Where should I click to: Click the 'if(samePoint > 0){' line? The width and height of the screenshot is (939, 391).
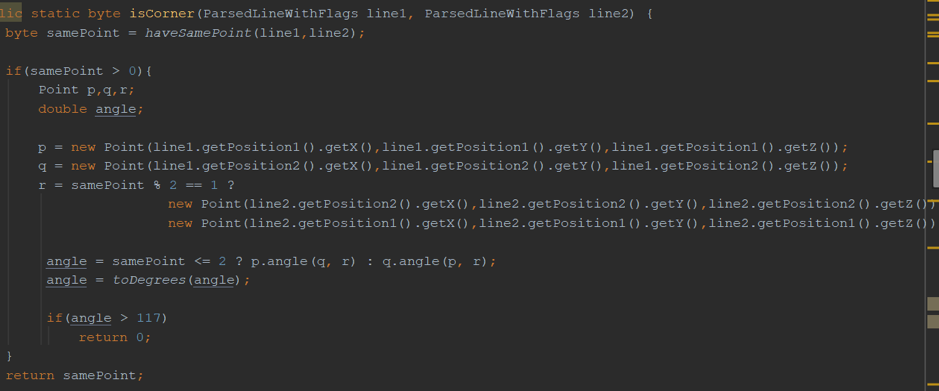[79, 71]
